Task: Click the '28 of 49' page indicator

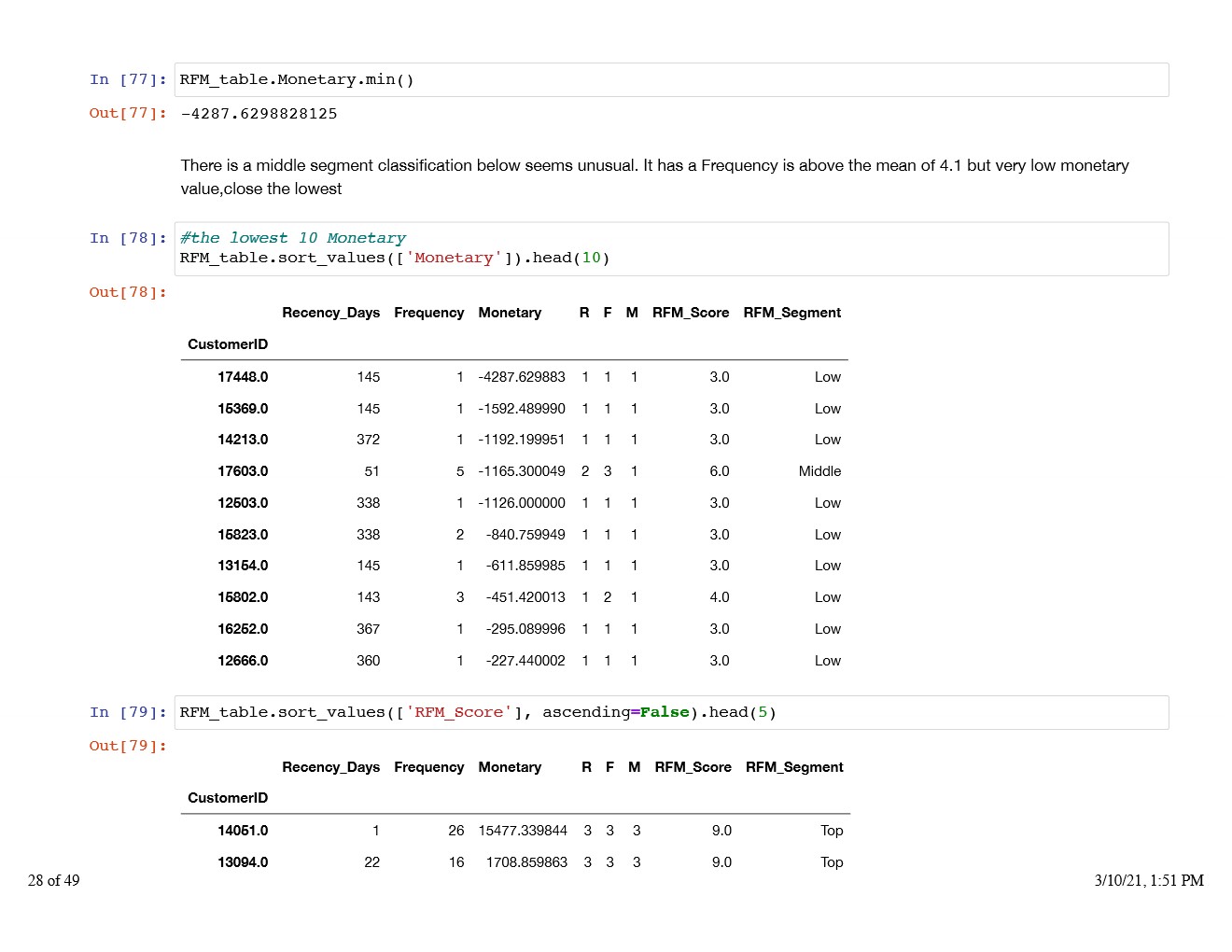Action: pos(54,880)
